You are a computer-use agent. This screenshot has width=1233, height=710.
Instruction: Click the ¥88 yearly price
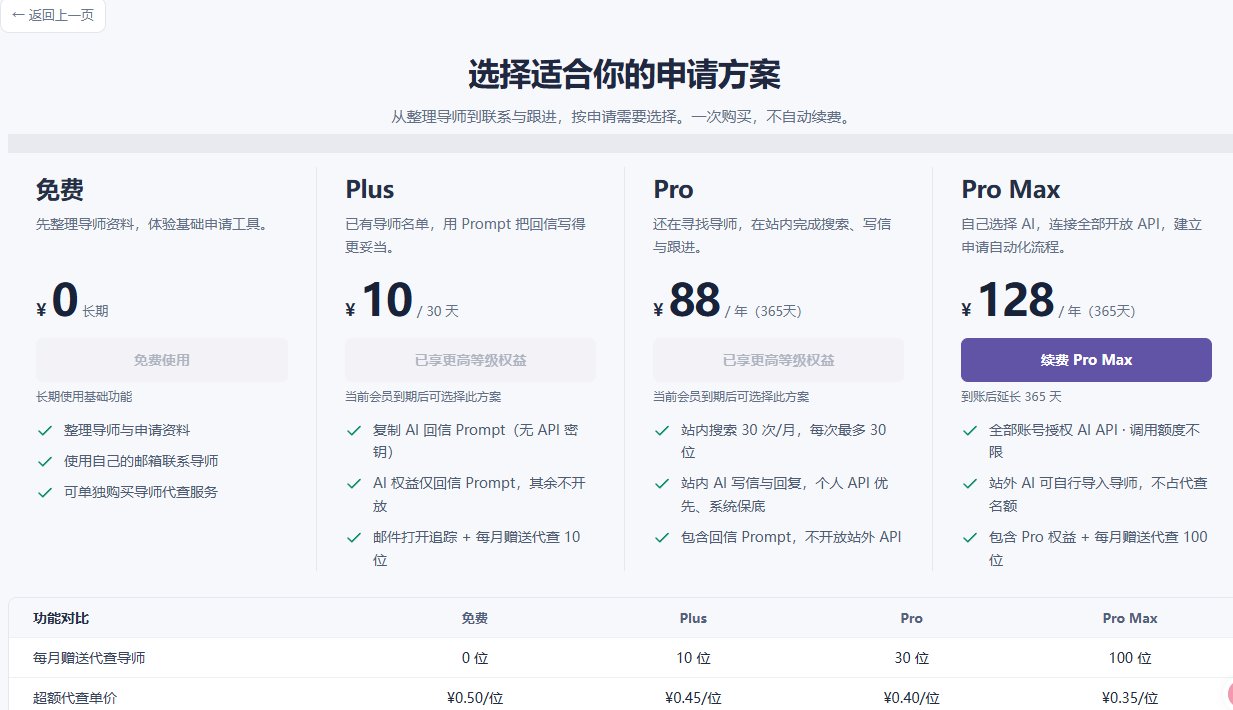(727, 301)
